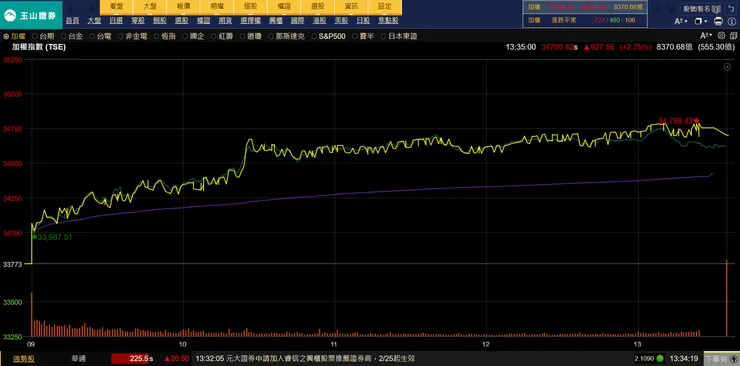Click the printer icon
Viewport: 740px width, 366px height.
click(x=718, y=21)
